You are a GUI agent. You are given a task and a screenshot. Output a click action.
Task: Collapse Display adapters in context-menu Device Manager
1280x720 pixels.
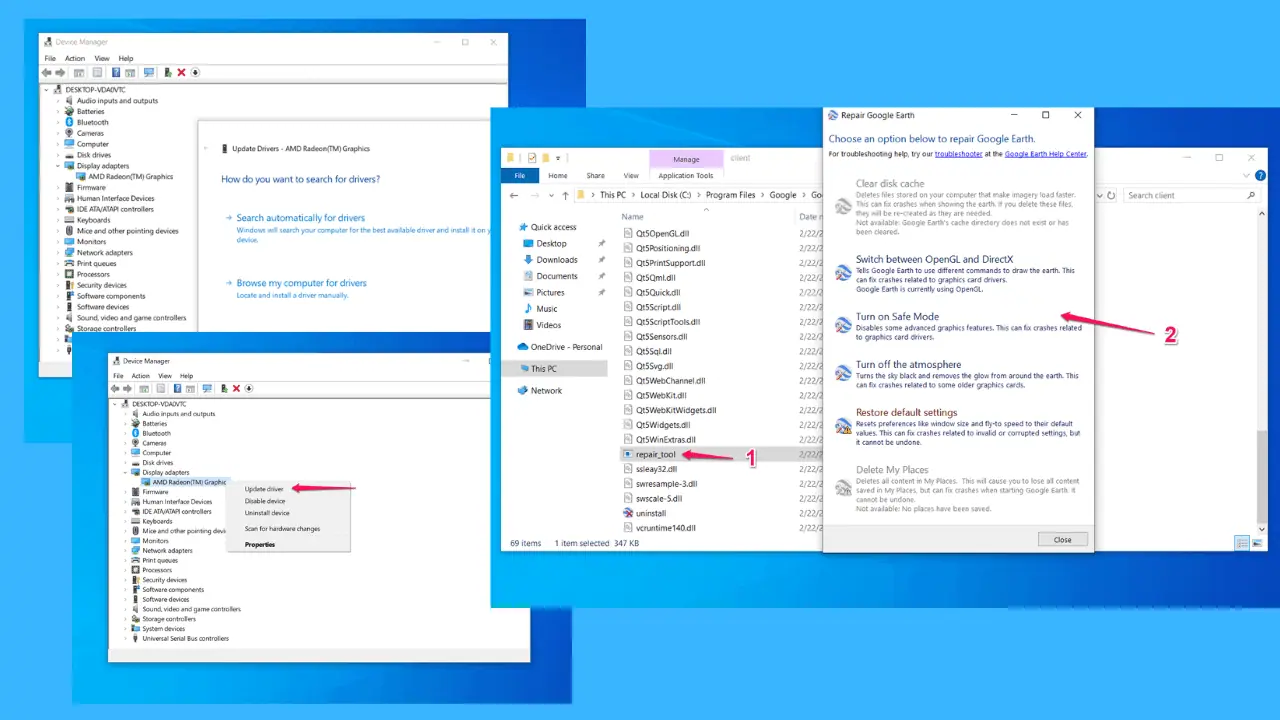(x=126, y=472)
